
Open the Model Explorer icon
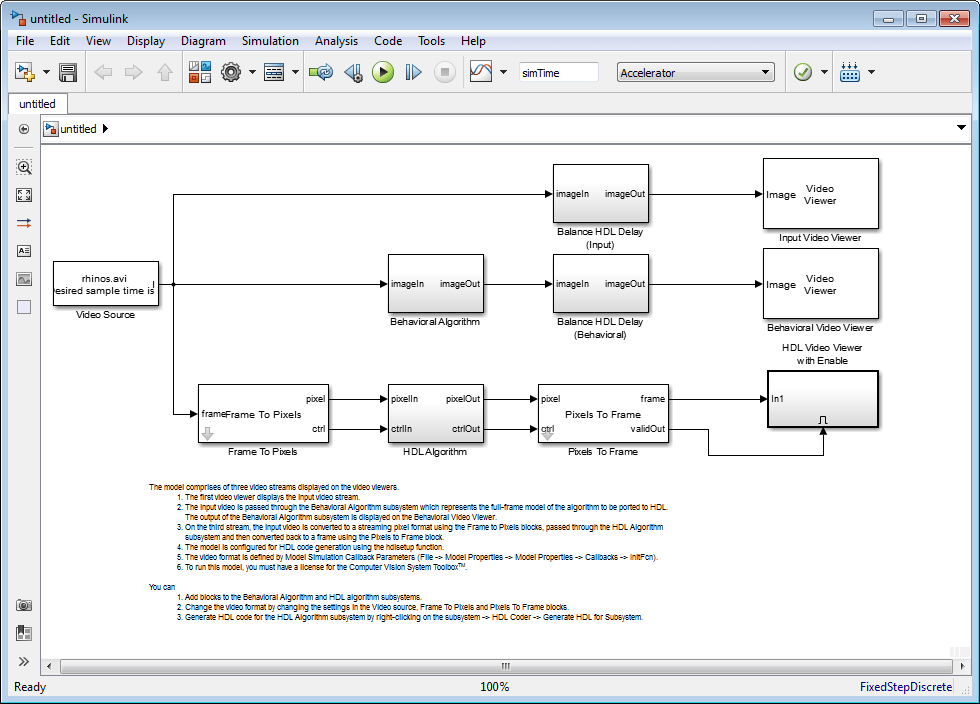point(274,72)
